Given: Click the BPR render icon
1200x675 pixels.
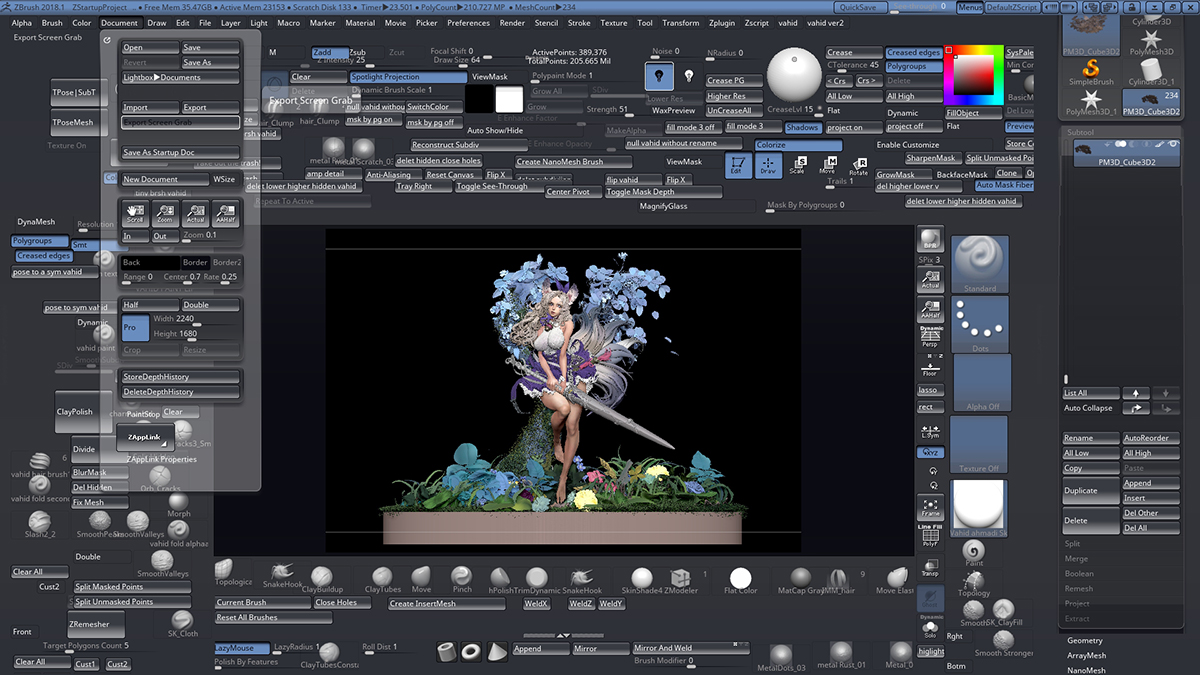Looking at the screenshot, I should click(x=930, y=239).
